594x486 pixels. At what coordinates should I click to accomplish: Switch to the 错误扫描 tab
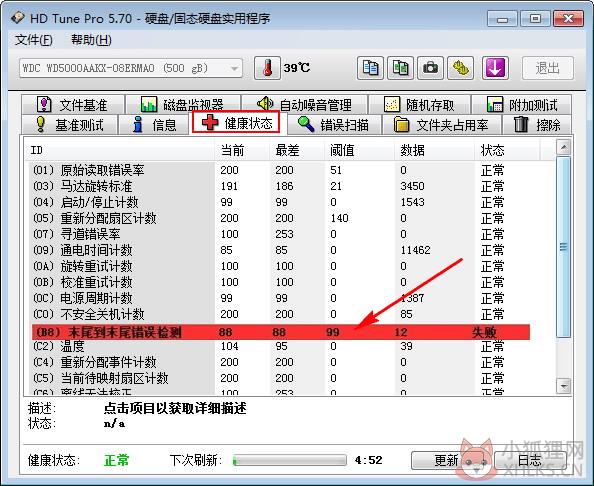[334, 124]
